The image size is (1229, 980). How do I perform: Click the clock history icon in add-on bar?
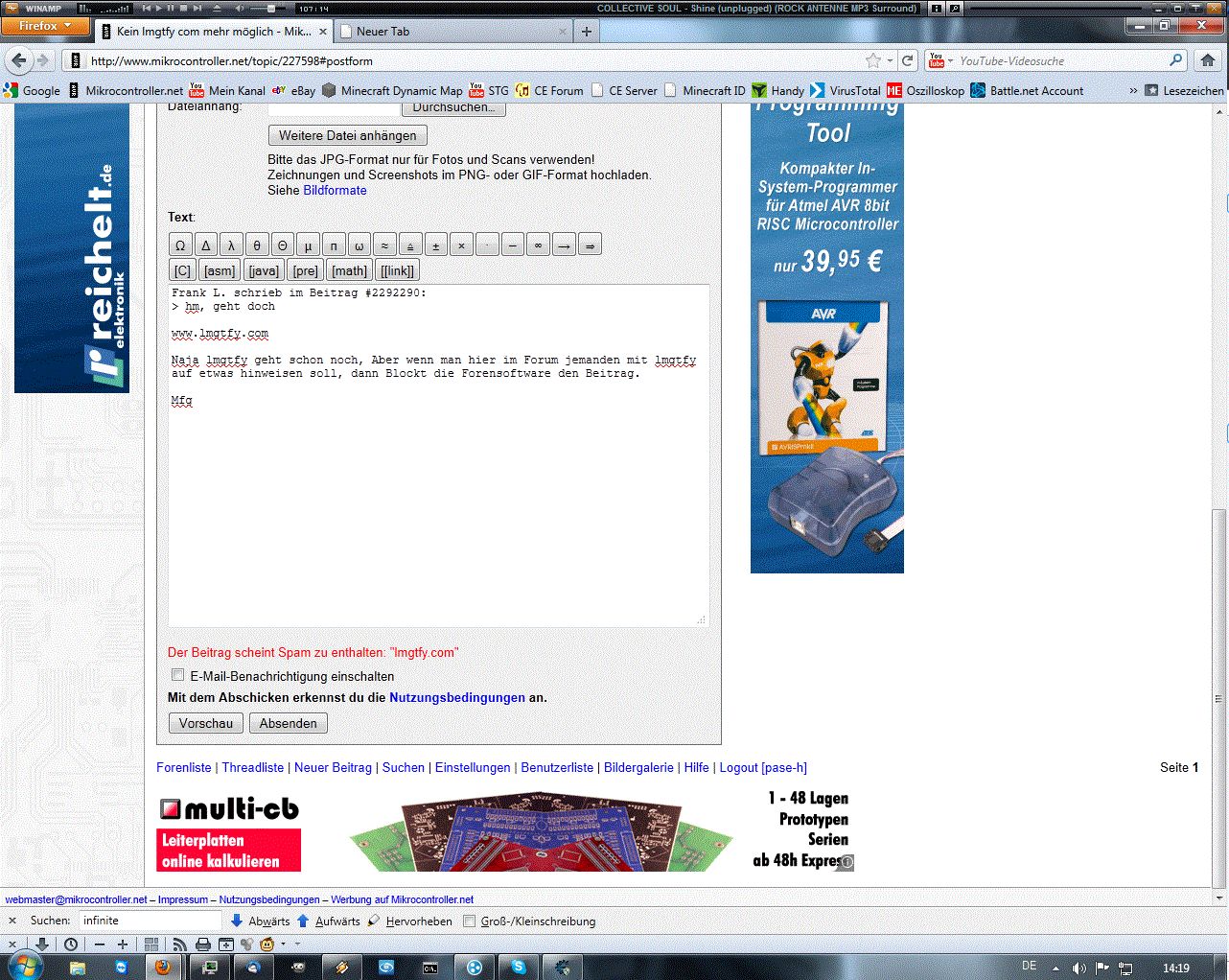tap(71, 945)
